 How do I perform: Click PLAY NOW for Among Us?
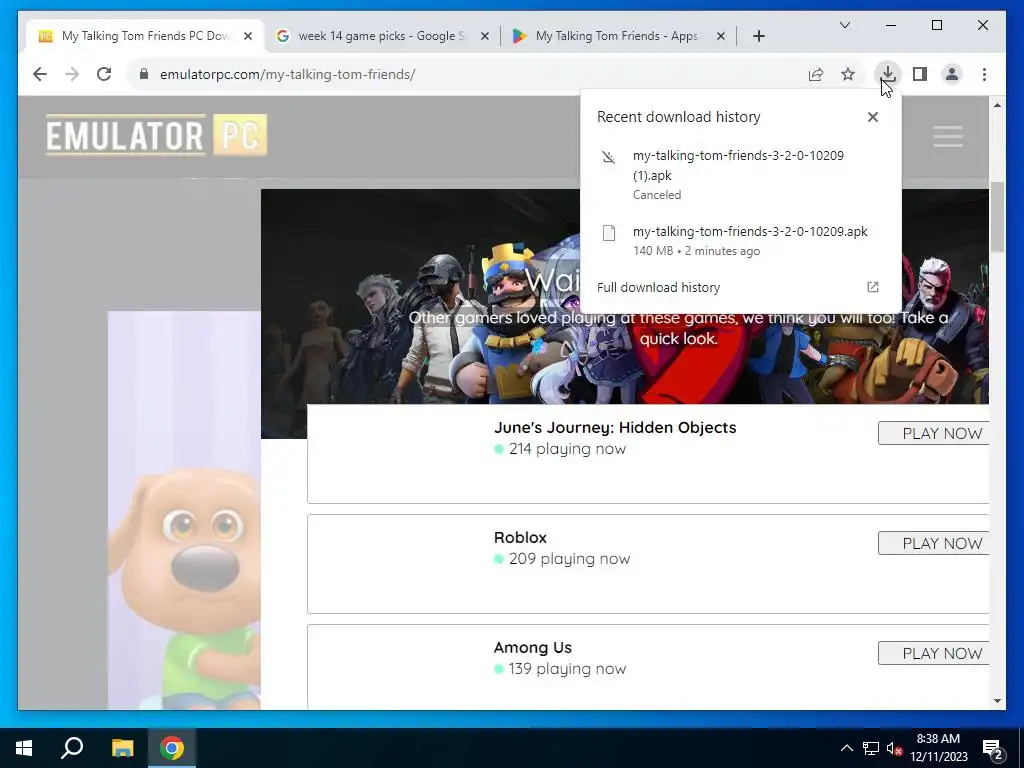click(933, 653)
